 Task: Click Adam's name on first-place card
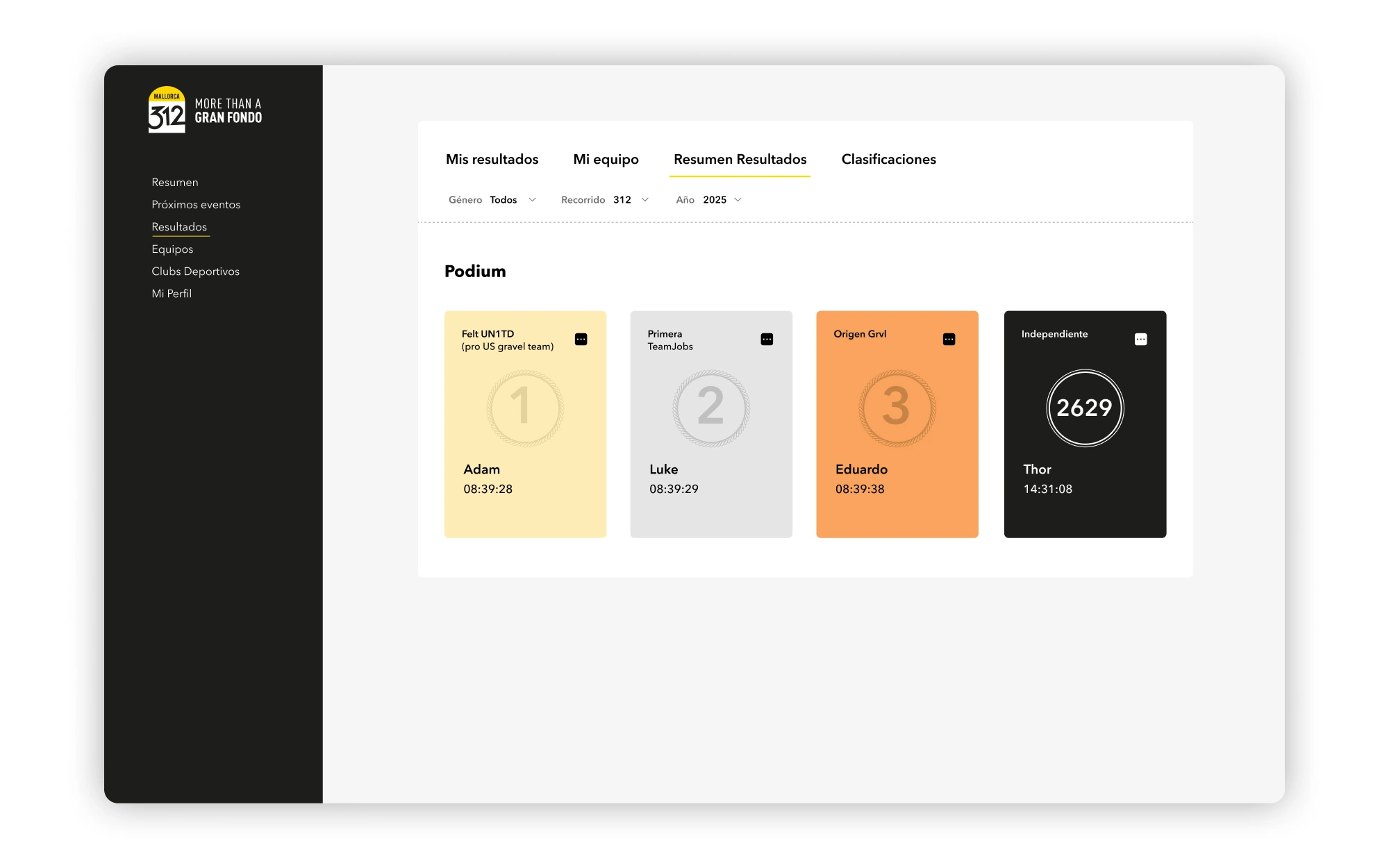[482, 469]
